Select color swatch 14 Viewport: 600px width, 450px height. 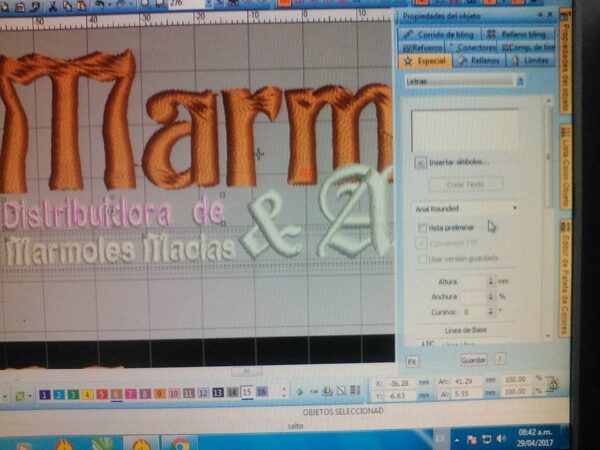point(232,392)
